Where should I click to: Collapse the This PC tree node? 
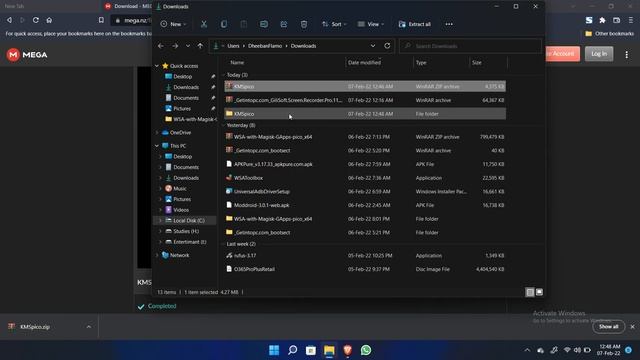point(157,146)
